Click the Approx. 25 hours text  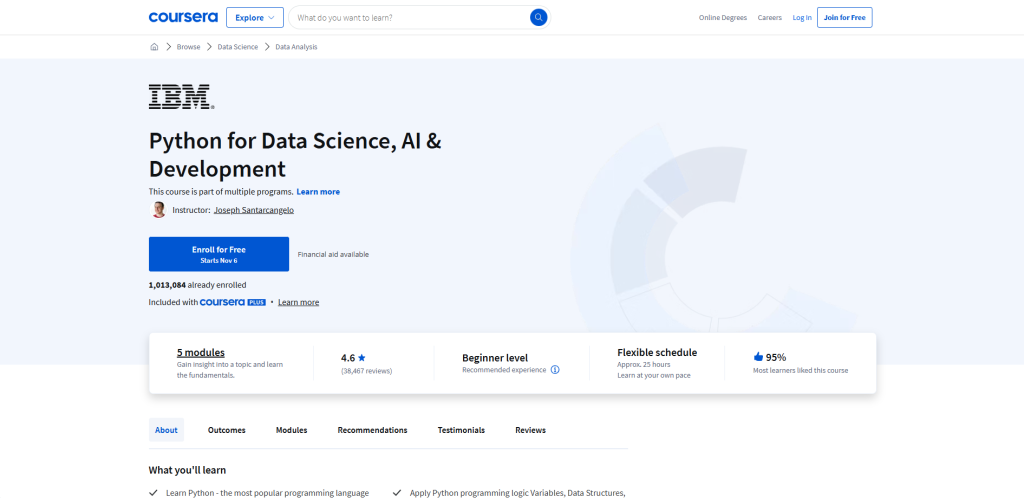(644, 364)
